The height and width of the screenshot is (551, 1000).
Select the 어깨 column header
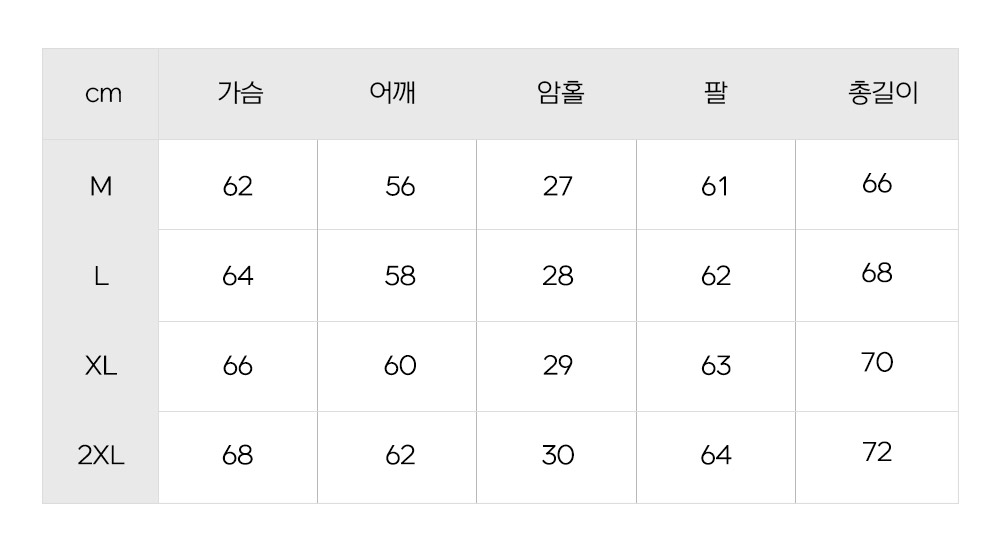pos(393,93)
